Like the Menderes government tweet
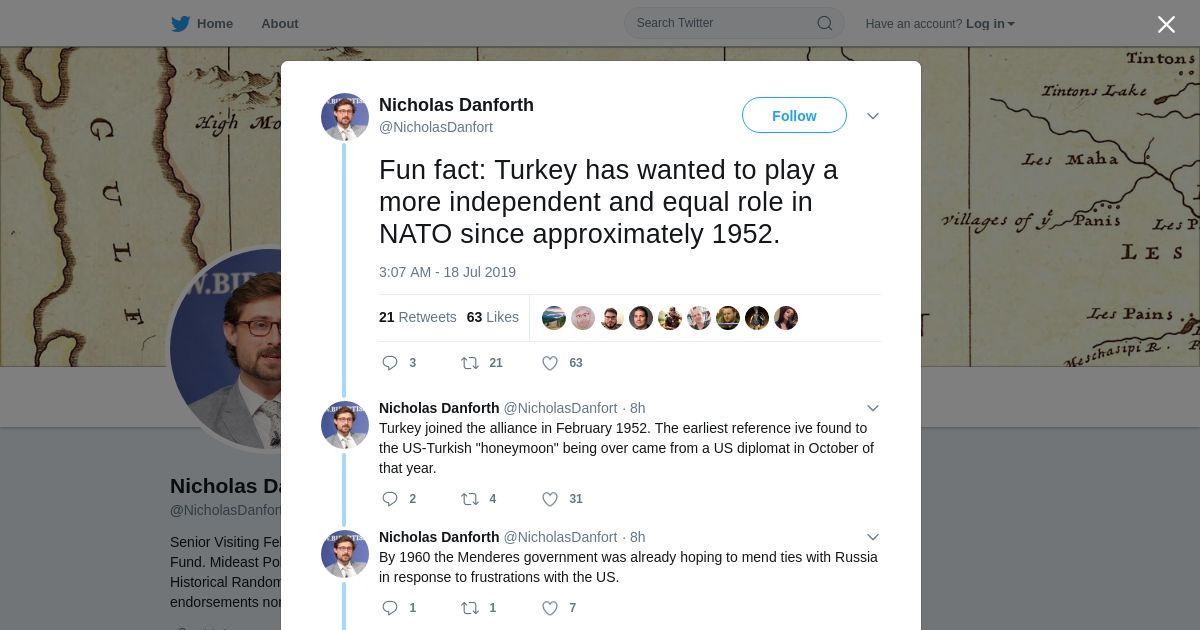The height and width of the screenshot is (630, 1200). click(550, 608)
